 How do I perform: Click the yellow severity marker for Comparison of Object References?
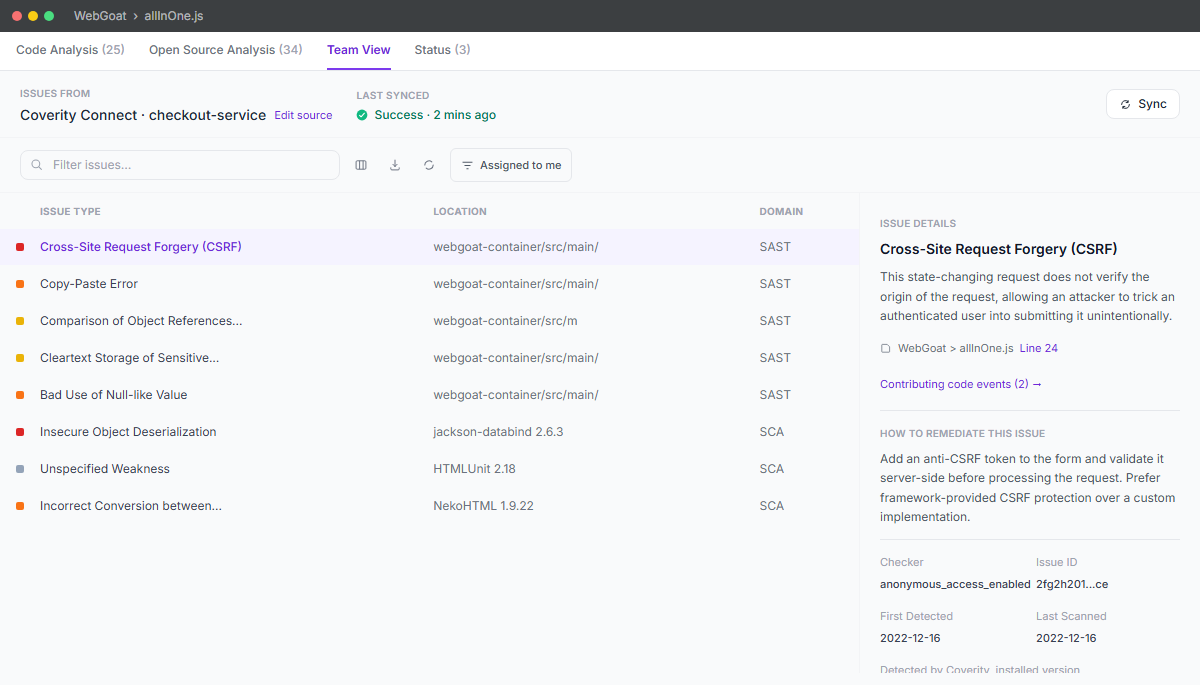click(20, 321)
